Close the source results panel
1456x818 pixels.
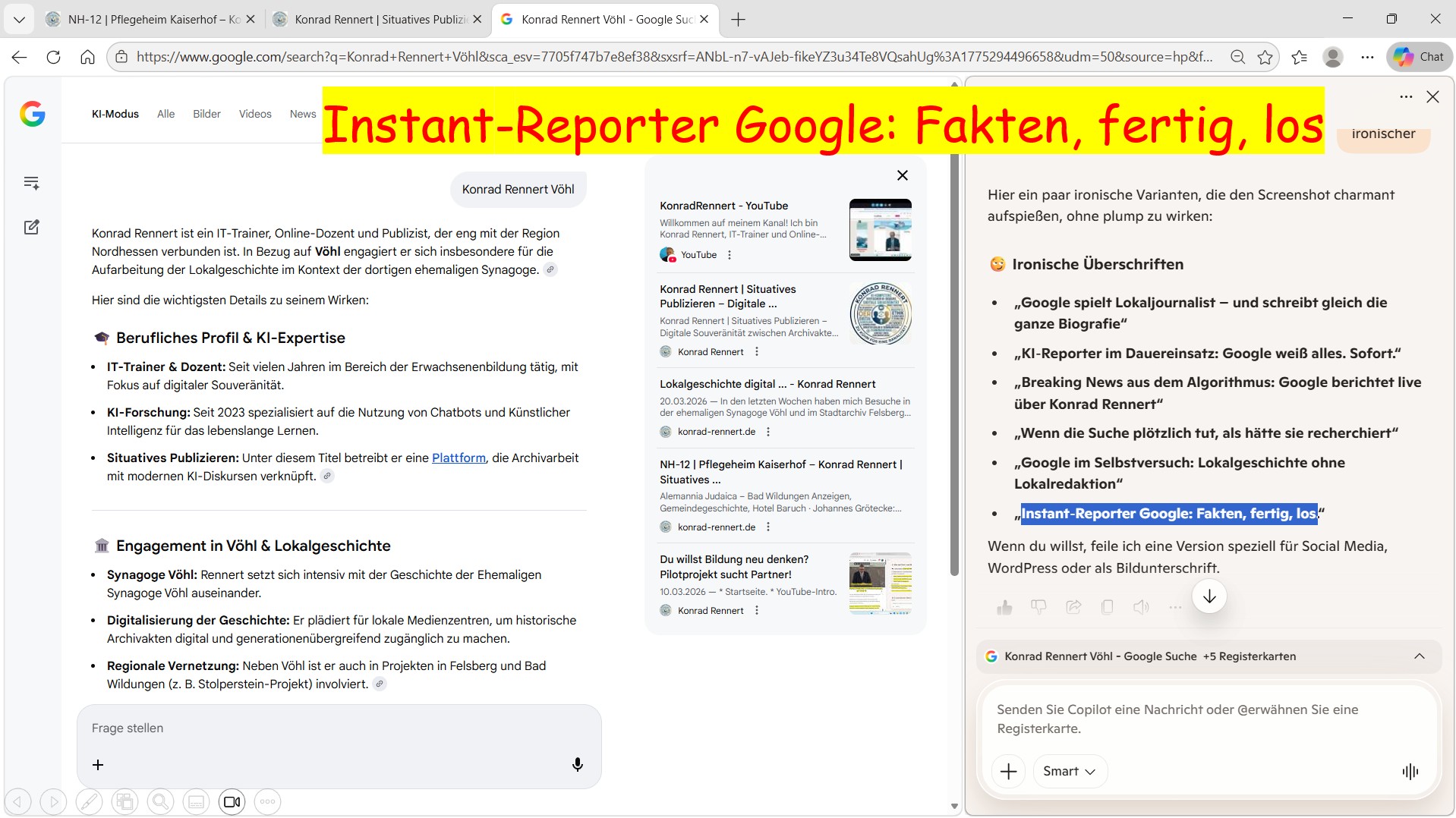(902, 175)
